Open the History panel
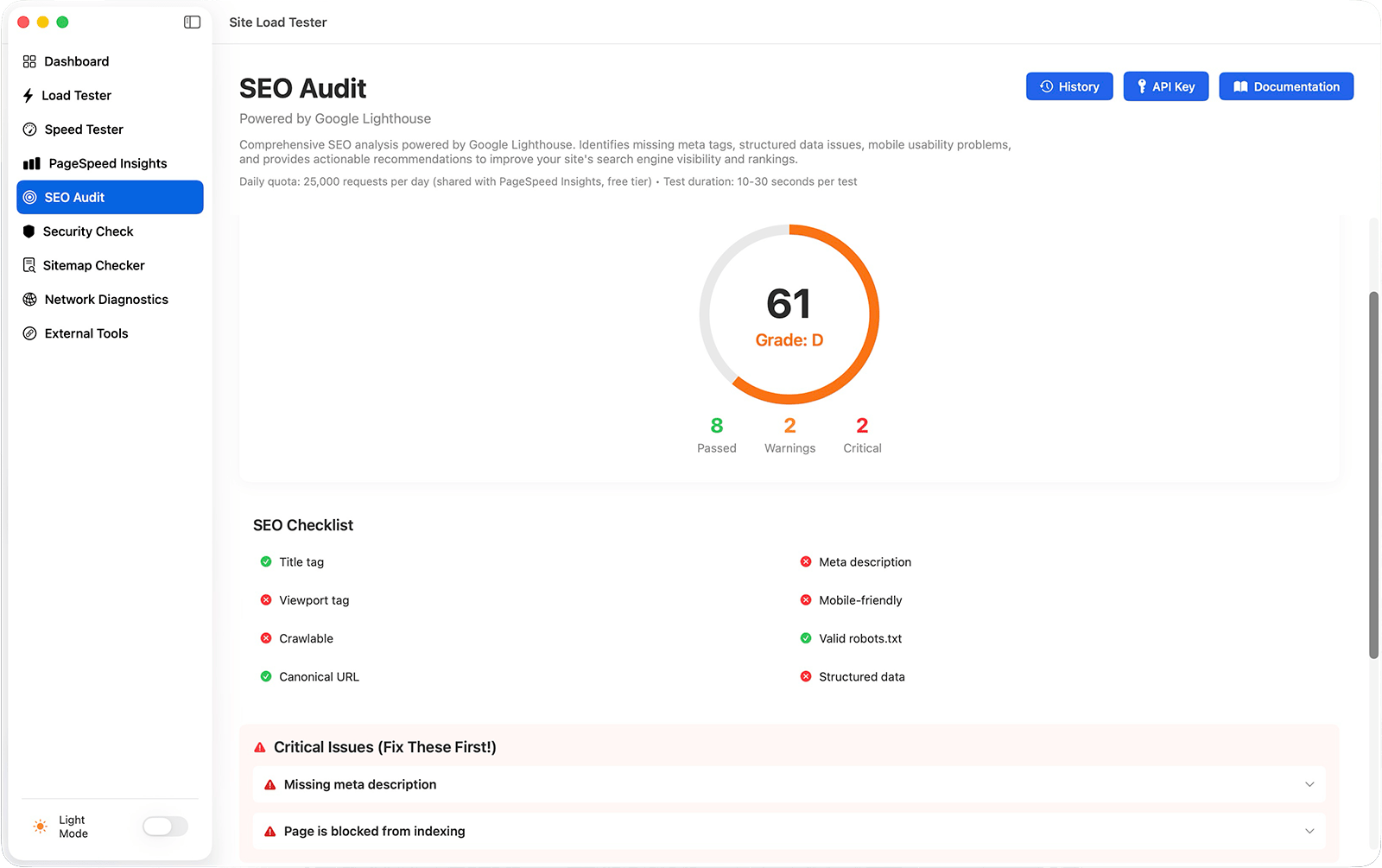 [1068, 86]
